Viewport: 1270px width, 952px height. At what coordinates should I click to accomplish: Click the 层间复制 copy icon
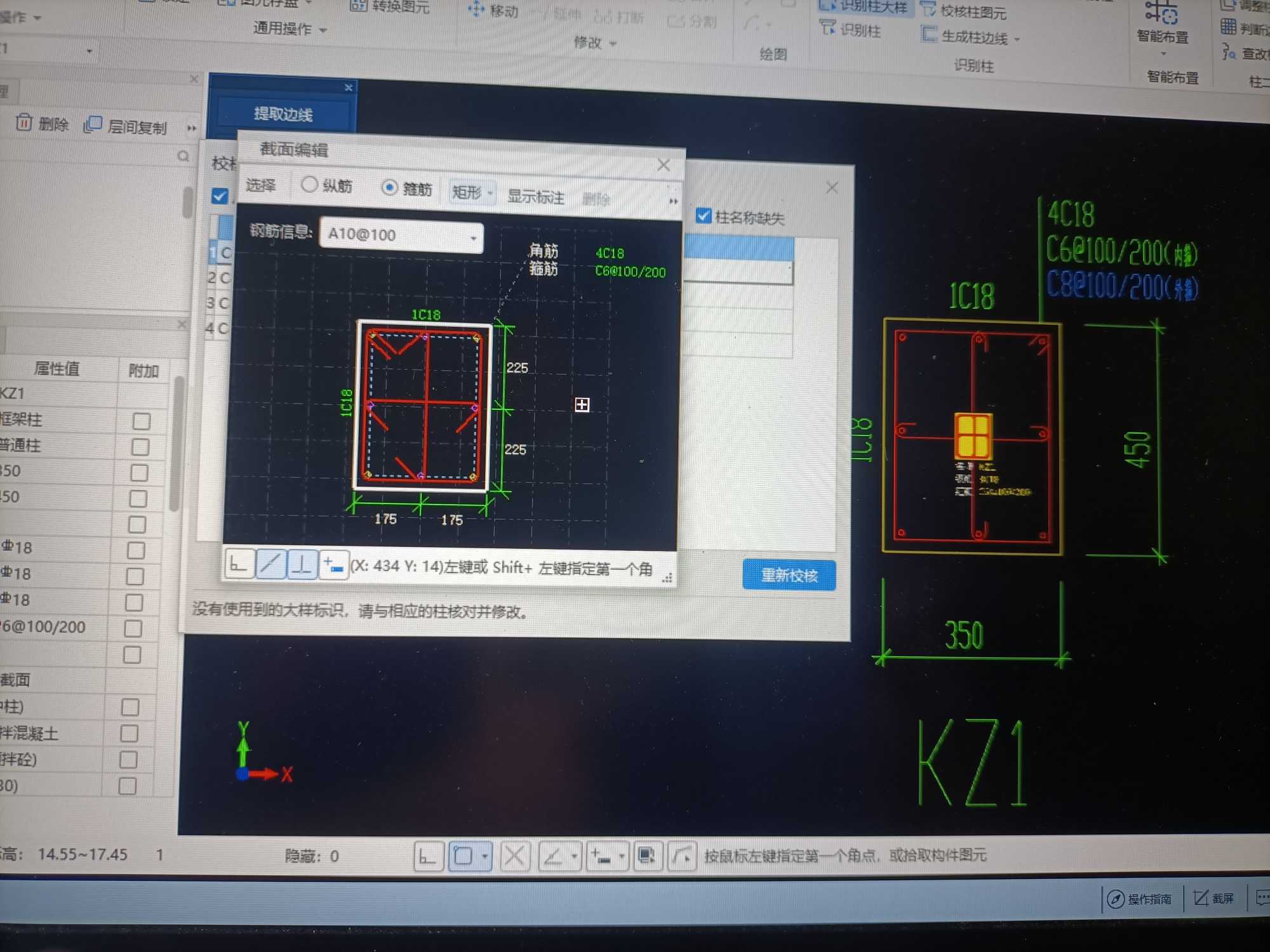93,124
